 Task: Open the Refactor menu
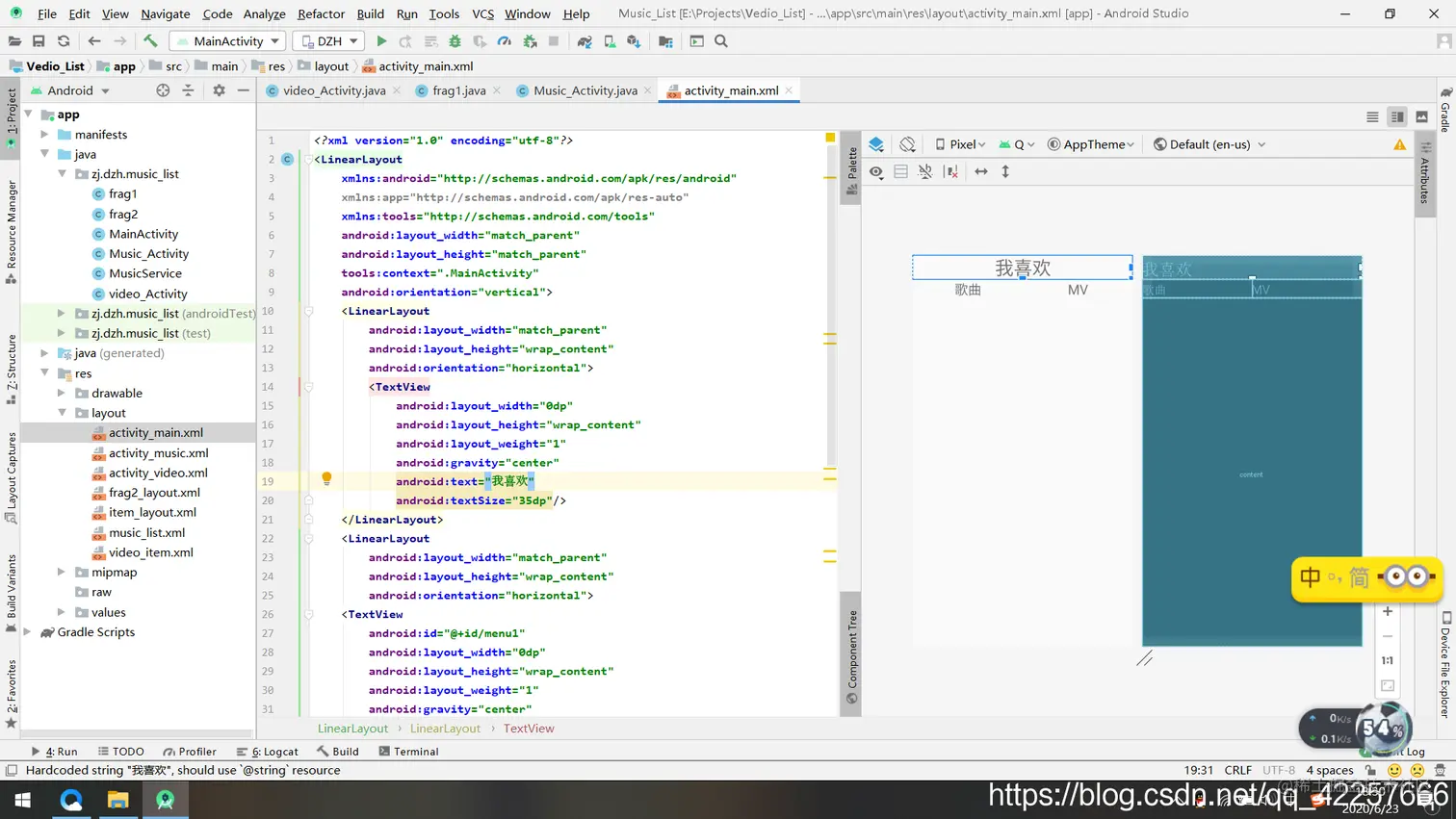[x=321, y=13]
